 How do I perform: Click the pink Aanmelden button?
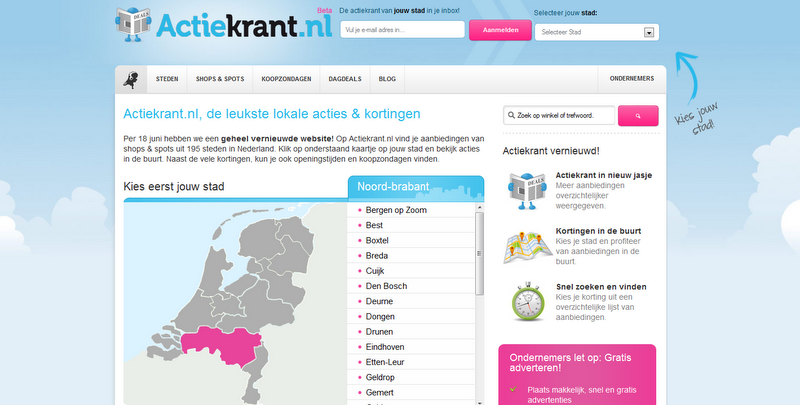pyautogui.click(x=501, y=30)
